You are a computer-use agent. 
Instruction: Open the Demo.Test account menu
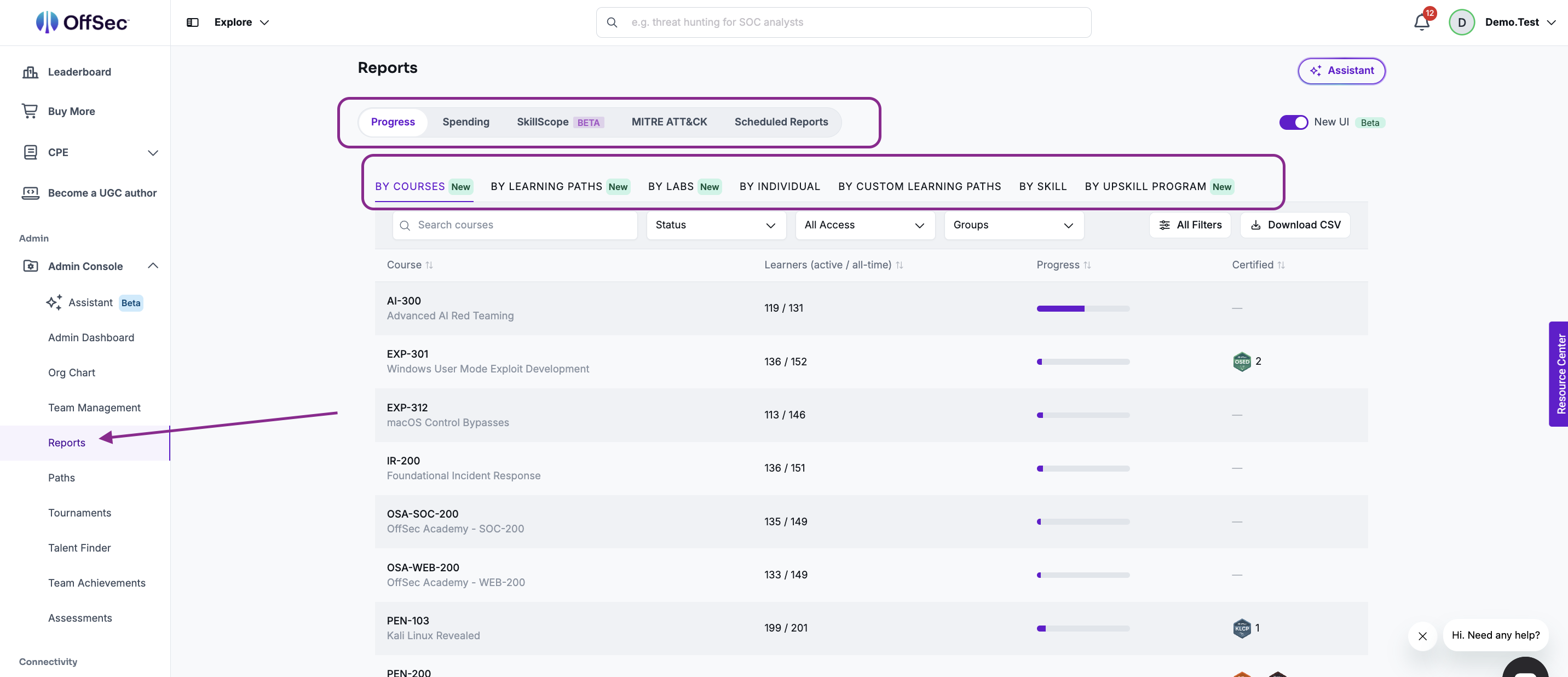coord(1520,22)
